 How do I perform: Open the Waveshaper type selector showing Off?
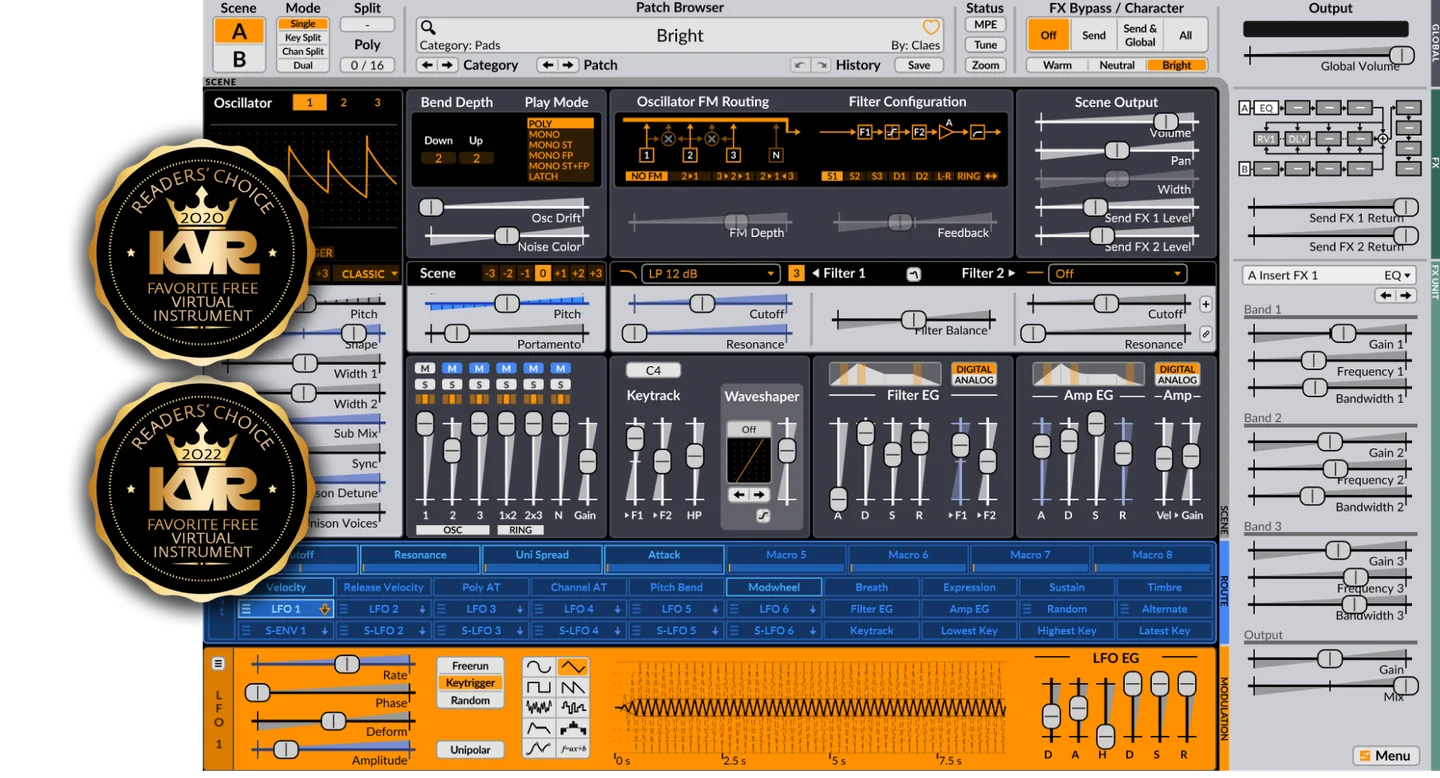click(x=749, y=429)
